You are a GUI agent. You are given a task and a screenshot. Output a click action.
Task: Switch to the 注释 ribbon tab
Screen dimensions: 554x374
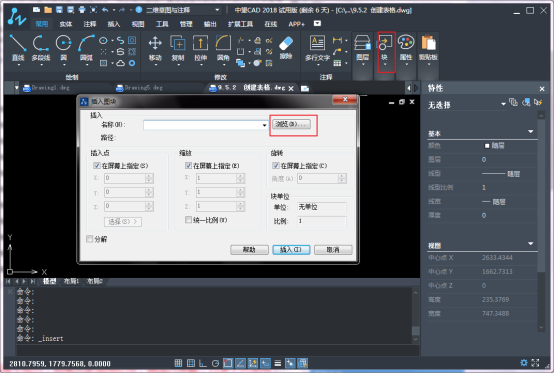[90, 24]
